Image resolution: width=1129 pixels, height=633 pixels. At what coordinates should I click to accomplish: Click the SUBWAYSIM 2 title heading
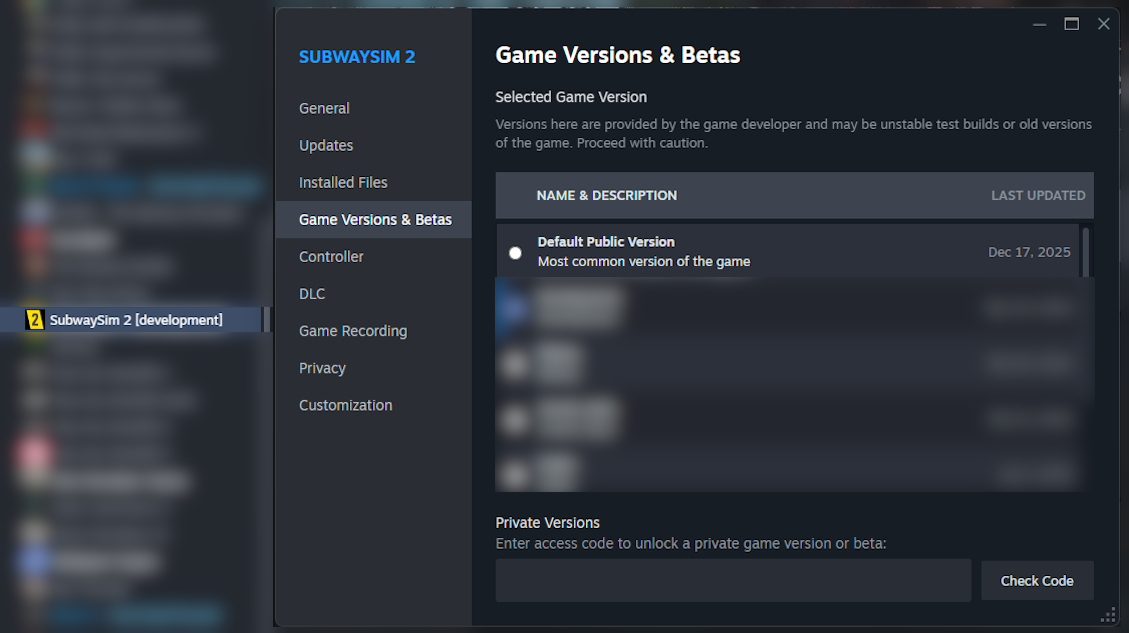(357, 57)
